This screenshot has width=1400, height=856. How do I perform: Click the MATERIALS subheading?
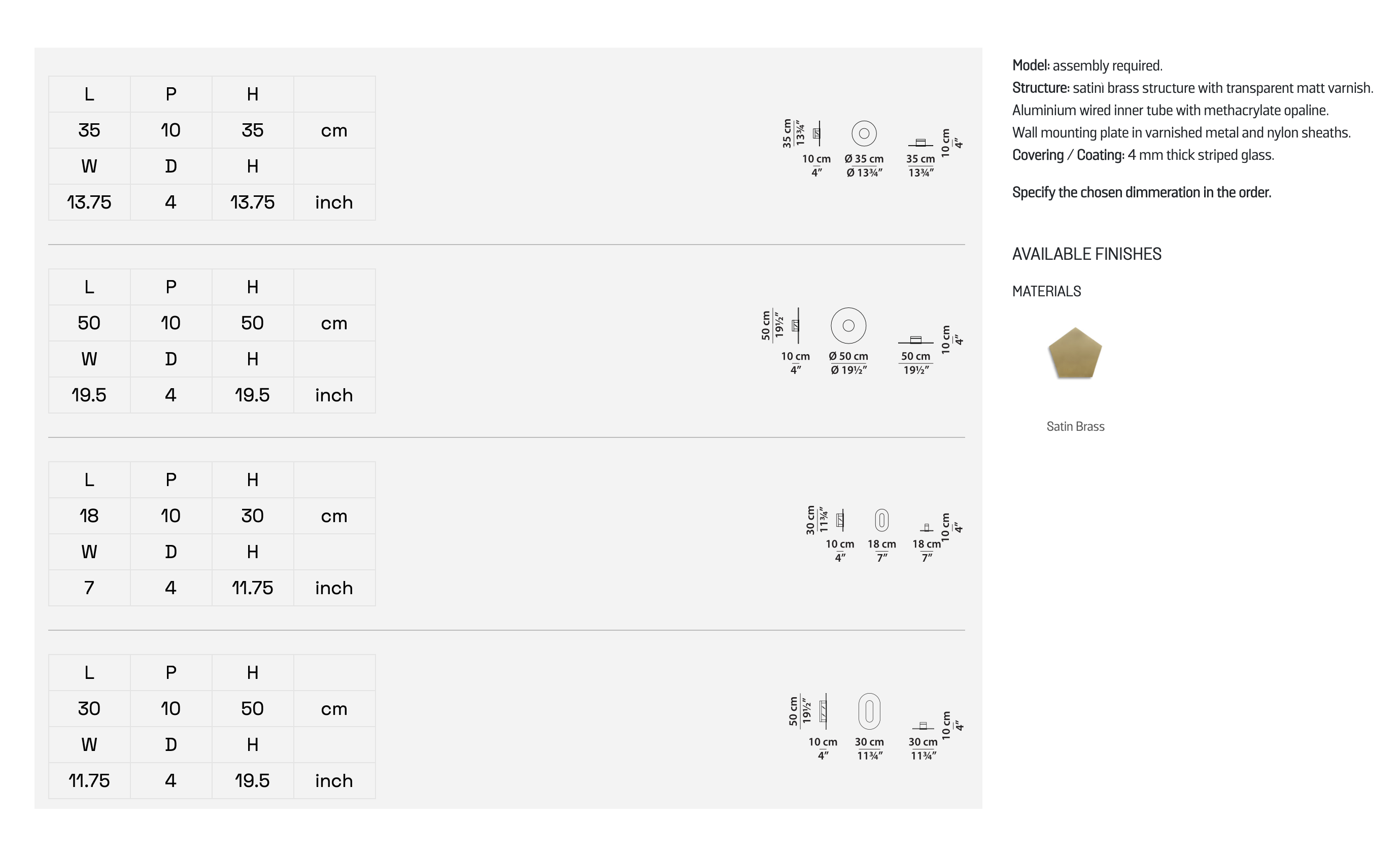tap(1046, 291)
